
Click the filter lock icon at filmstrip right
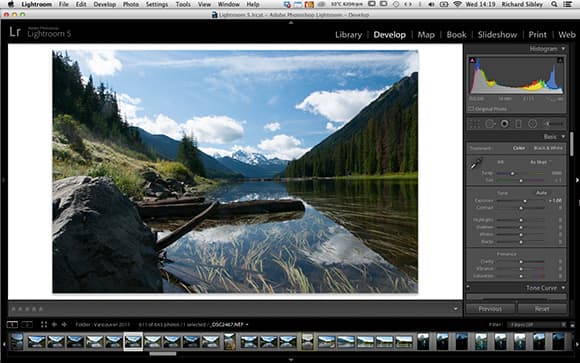(573, 325)
